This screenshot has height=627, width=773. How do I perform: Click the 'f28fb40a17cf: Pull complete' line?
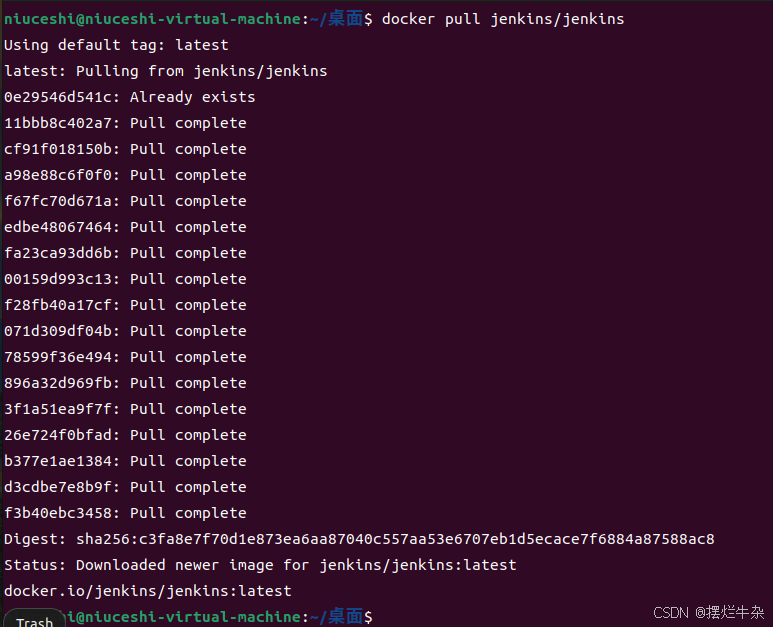pos(125,305)
